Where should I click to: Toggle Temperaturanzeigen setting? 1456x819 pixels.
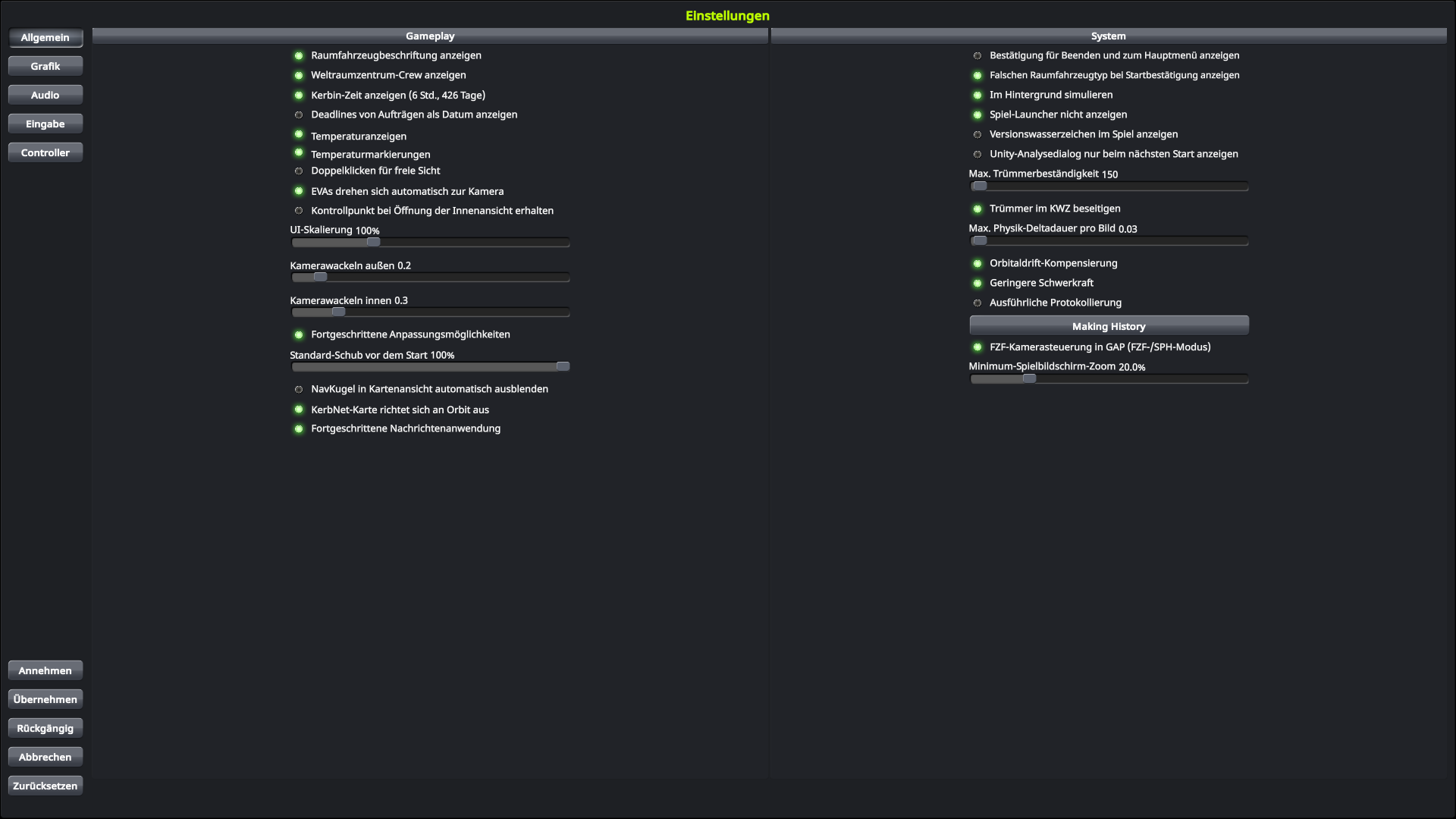tap(299, 135)
